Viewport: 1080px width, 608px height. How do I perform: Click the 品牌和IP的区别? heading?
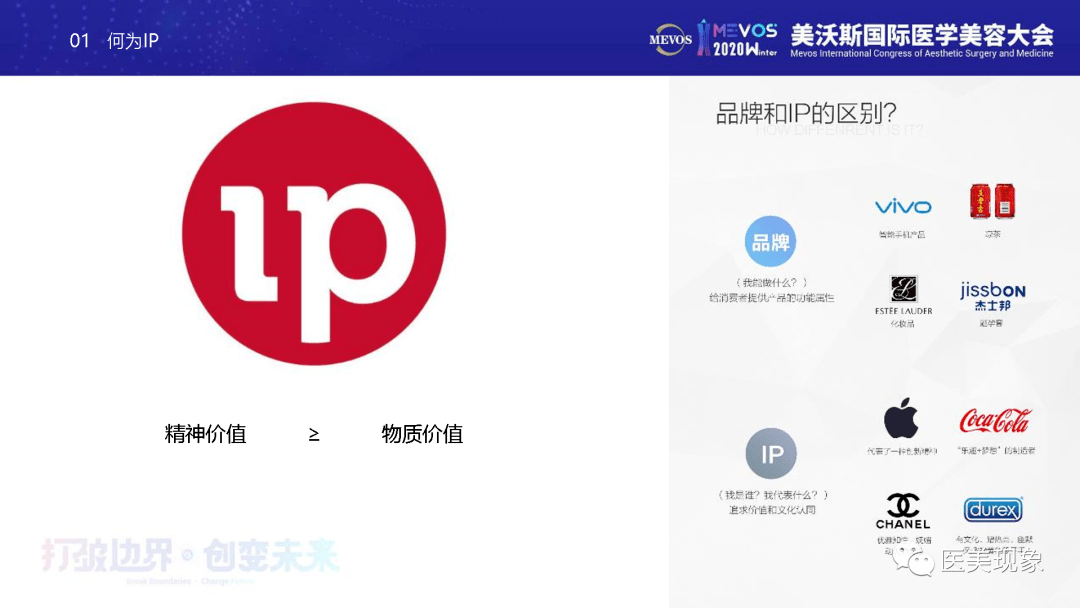tap(806, 114)
